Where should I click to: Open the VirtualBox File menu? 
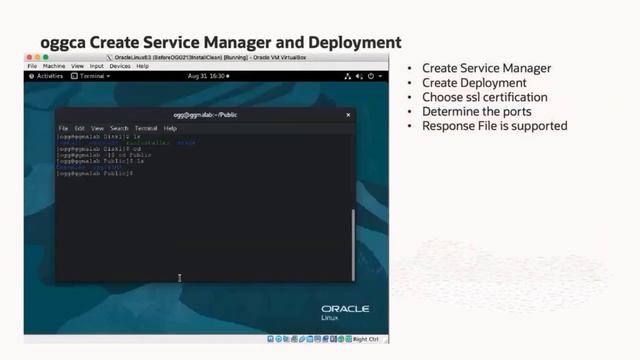32,66
